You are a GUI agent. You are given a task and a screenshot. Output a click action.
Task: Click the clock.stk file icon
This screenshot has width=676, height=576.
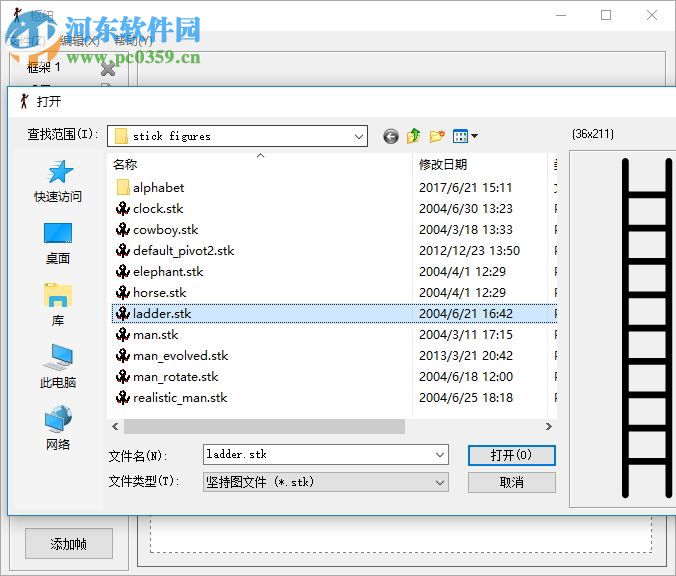pos(123,209)
